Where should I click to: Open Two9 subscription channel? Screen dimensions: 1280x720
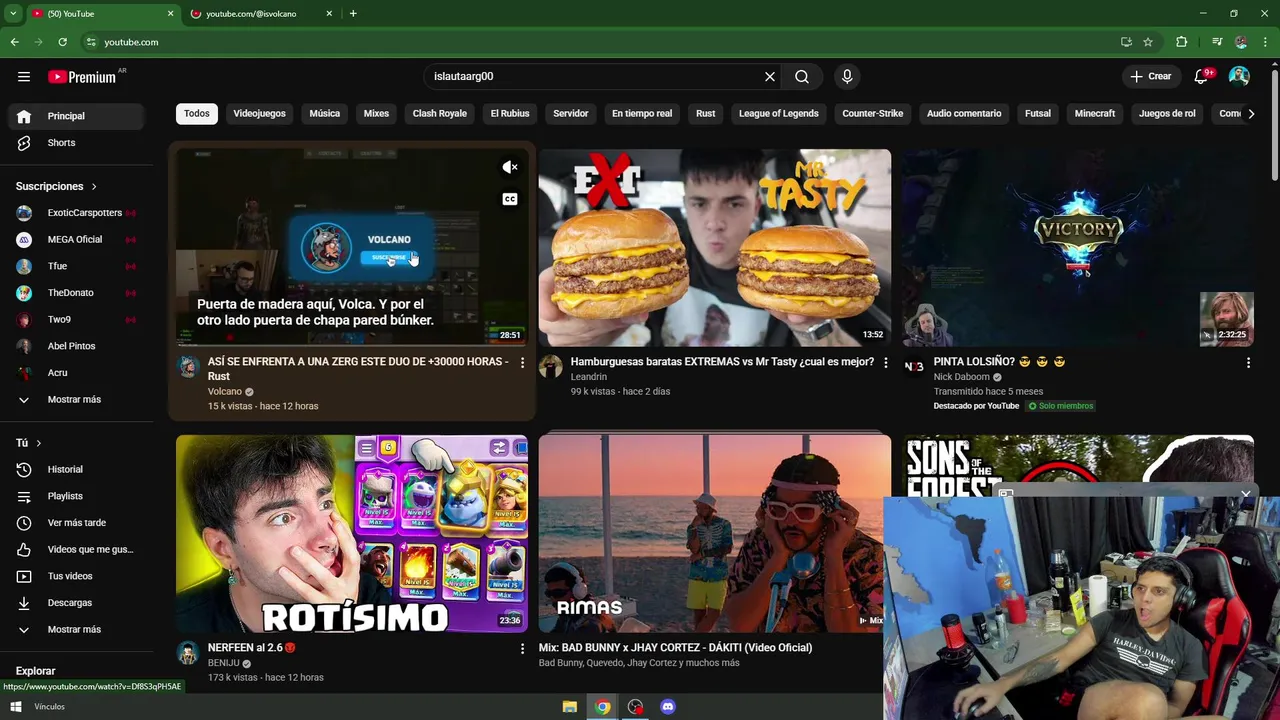pyautogui.click(x=77, y=320)
